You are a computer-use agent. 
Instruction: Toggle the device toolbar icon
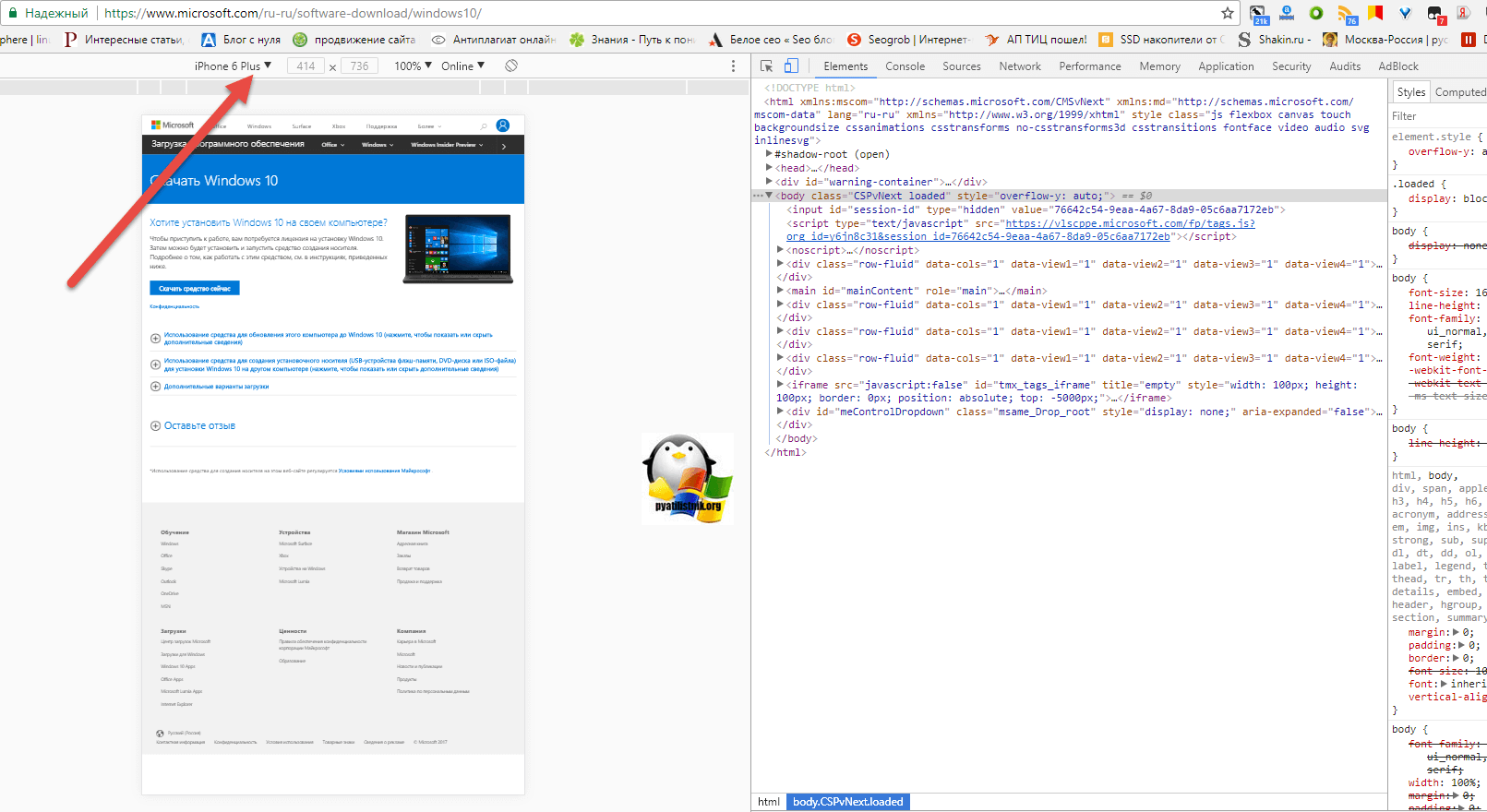791,66
